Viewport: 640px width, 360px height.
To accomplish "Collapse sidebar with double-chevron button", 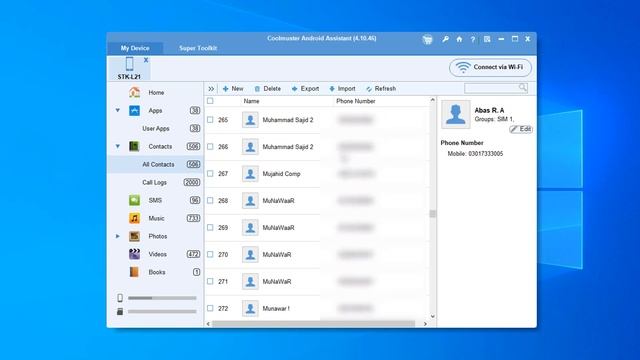I will click(x=211, y=89).
